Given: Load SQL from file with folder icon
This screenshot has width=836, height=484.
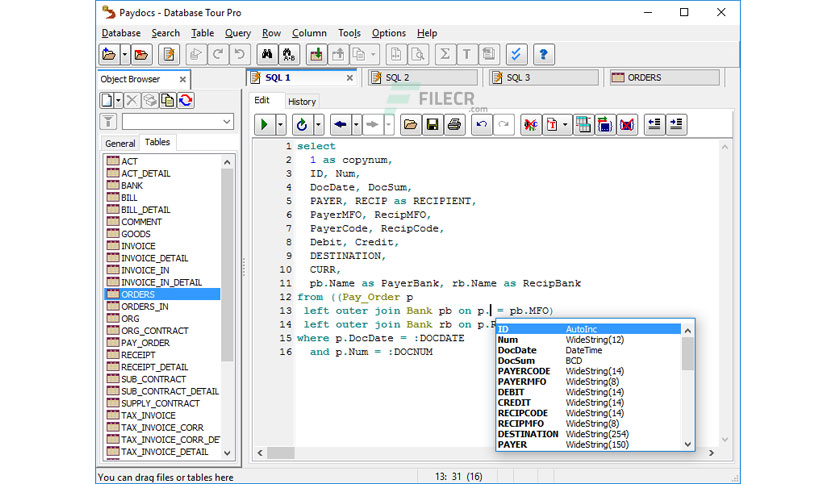Looking at the screenshot, I should [x=410, y=125].
